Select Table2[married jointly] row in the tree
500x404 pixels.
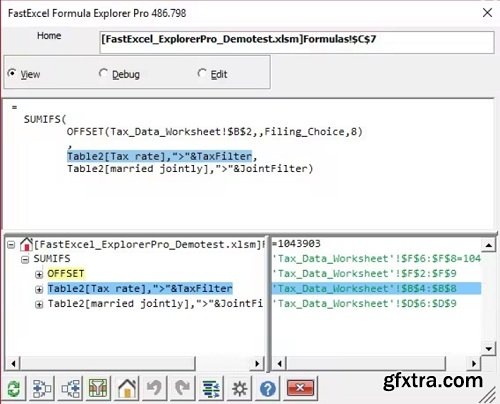coord(155,304)
